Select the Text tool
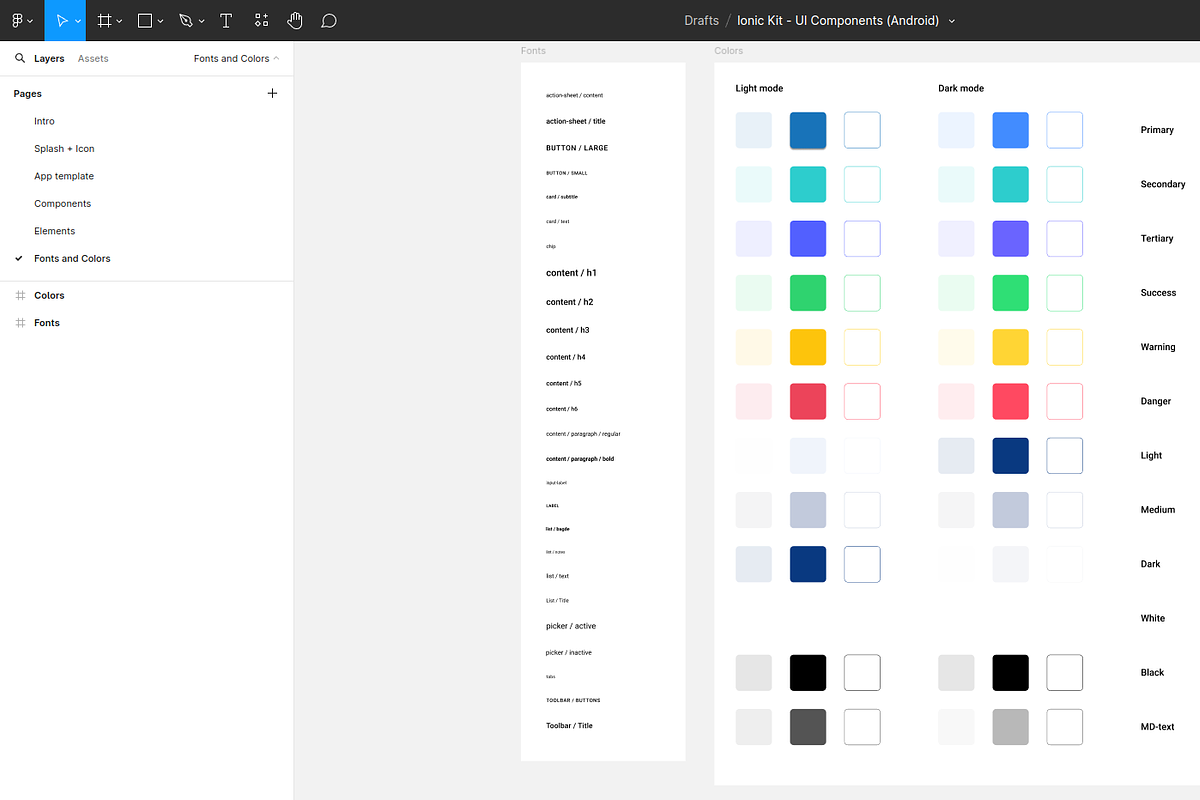This screenshot has height=800, width=1200. coord(226,20)
